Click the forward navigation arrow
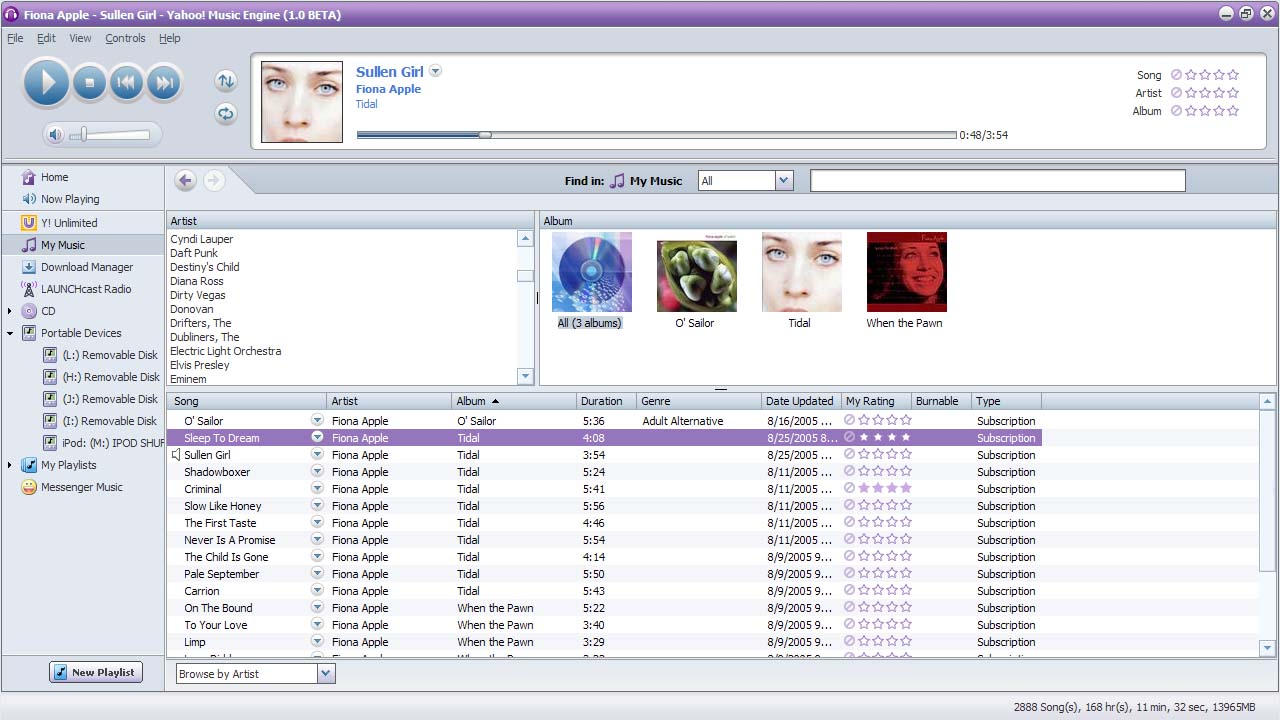Screen dimensions: 1280x720 point(214,180)
